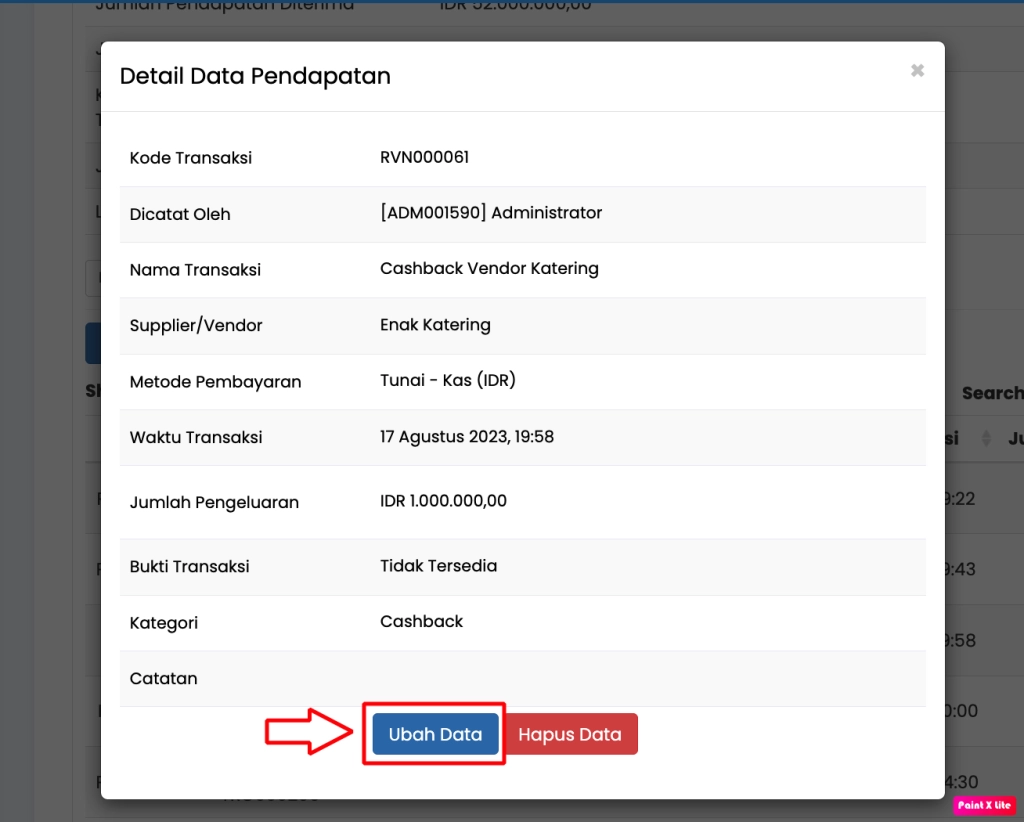The width and height of the screenshot is (1024, 822).
Task: Click the red arrow annotation
Action: point(308,732)
